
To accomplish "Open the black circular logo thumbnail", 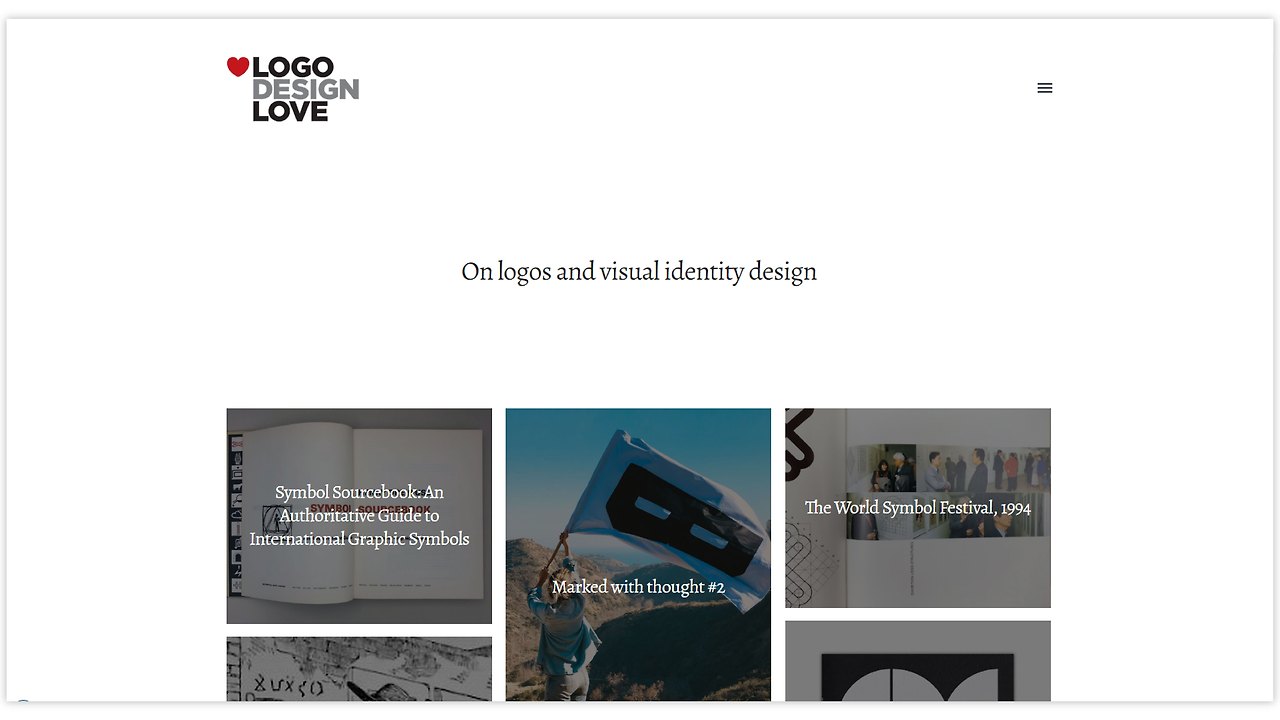I will click(x=918, y=661).
